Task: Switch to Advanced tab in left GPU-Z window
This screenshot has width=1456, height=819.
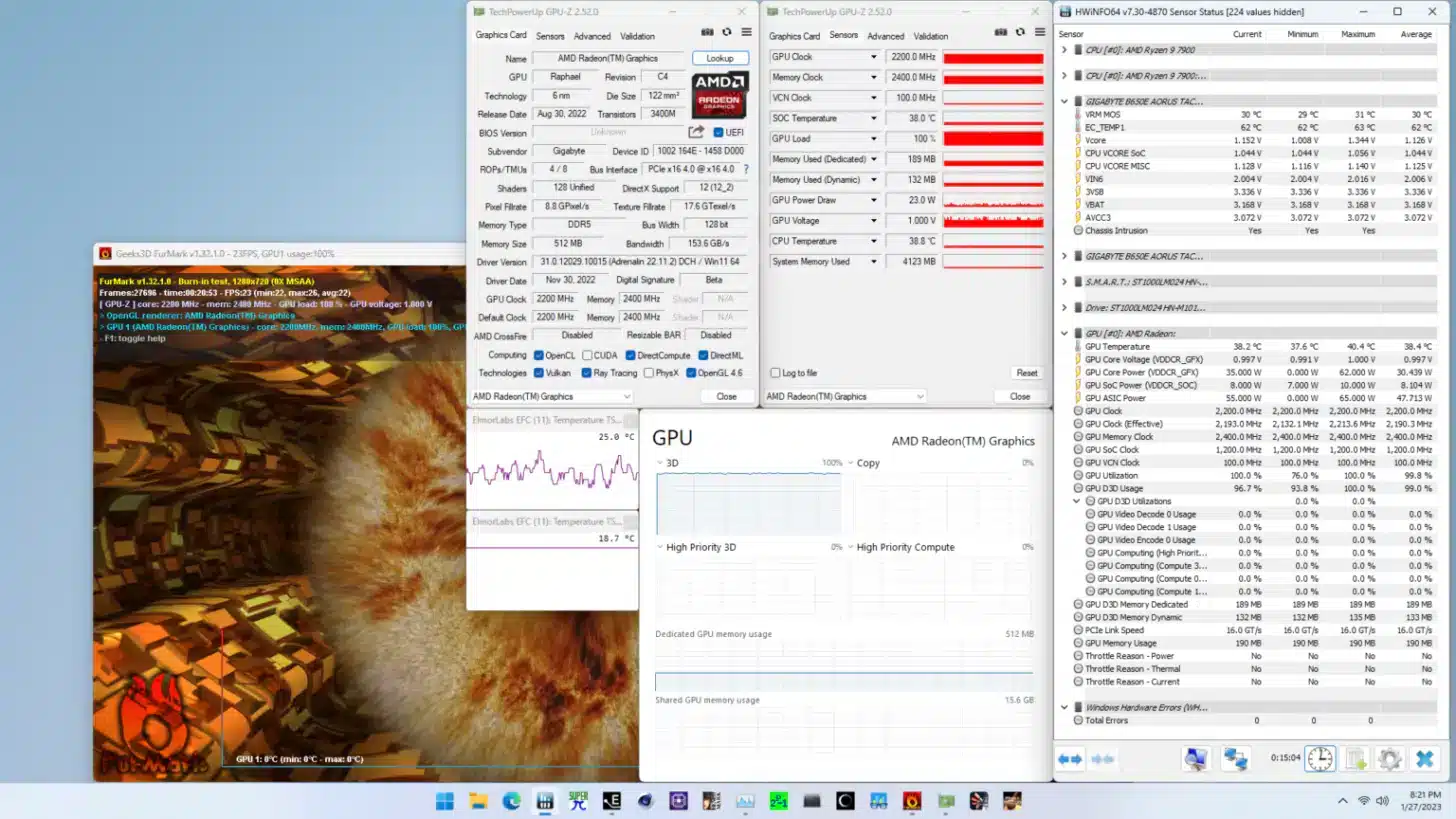Action: pyautogui.click(x=592, y=36)
